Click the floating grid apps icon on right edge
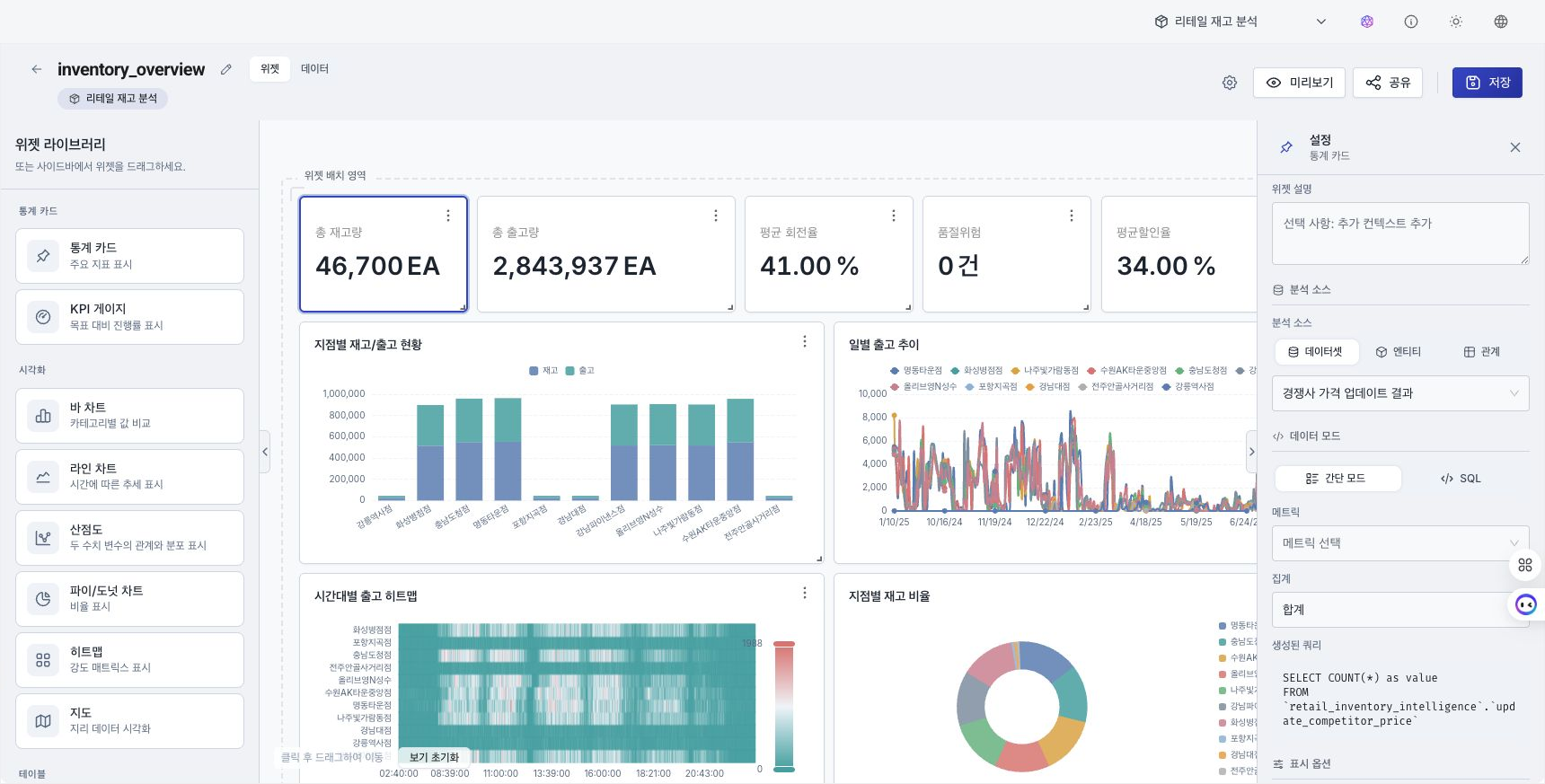The width and height of the screenshot is (1545, 784). (x=1525, y=565)
